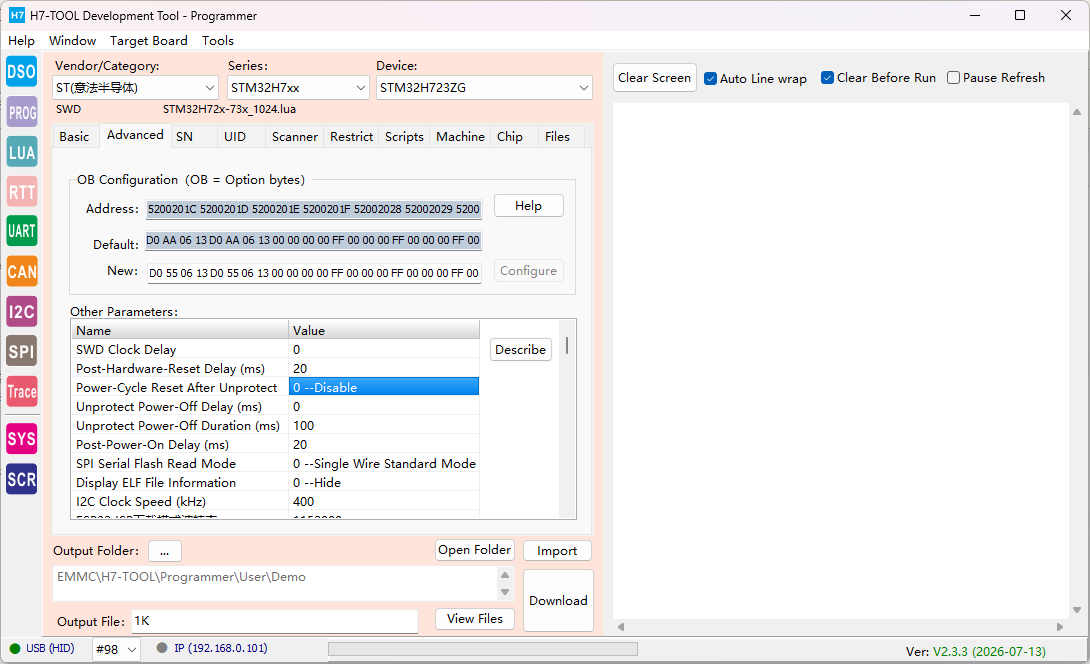Open the RTT viewer icon
Screen dimensions: 1090x664
point(22,192)
